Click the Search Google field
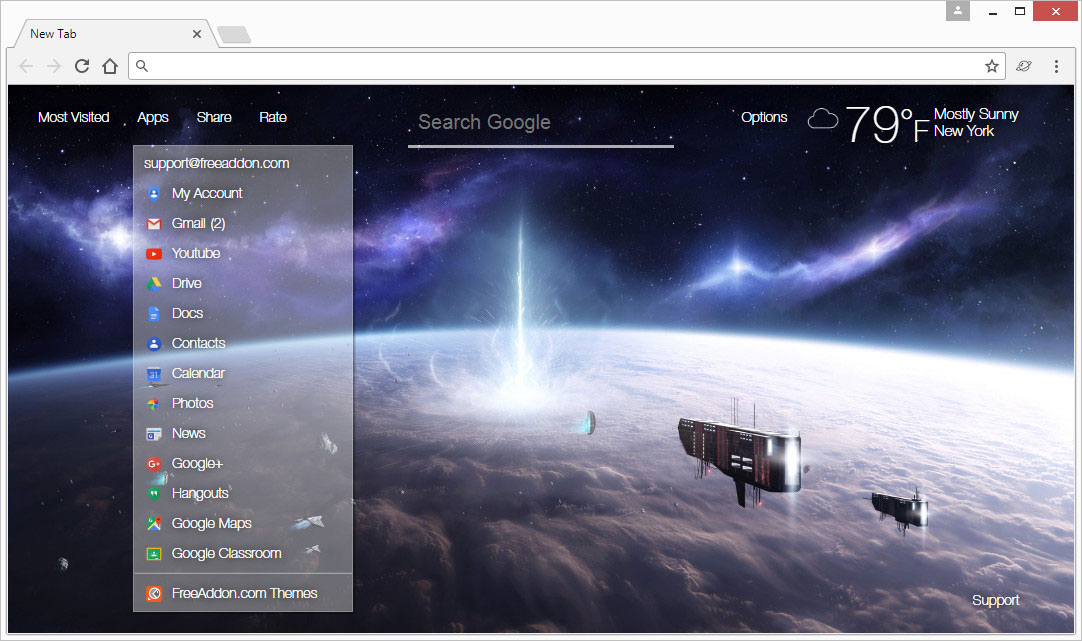Viewport: 1082px width, 641px height. tap(540, 123)
